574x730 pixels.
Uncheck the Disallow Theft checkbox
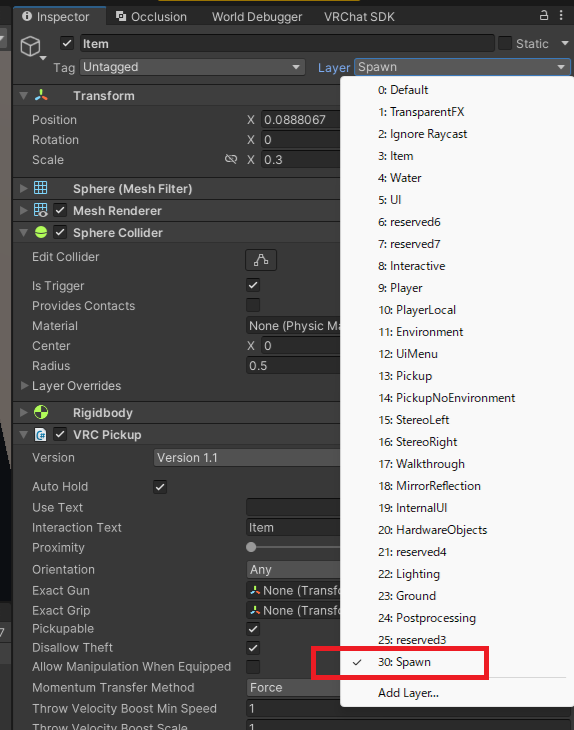[253, 648]
